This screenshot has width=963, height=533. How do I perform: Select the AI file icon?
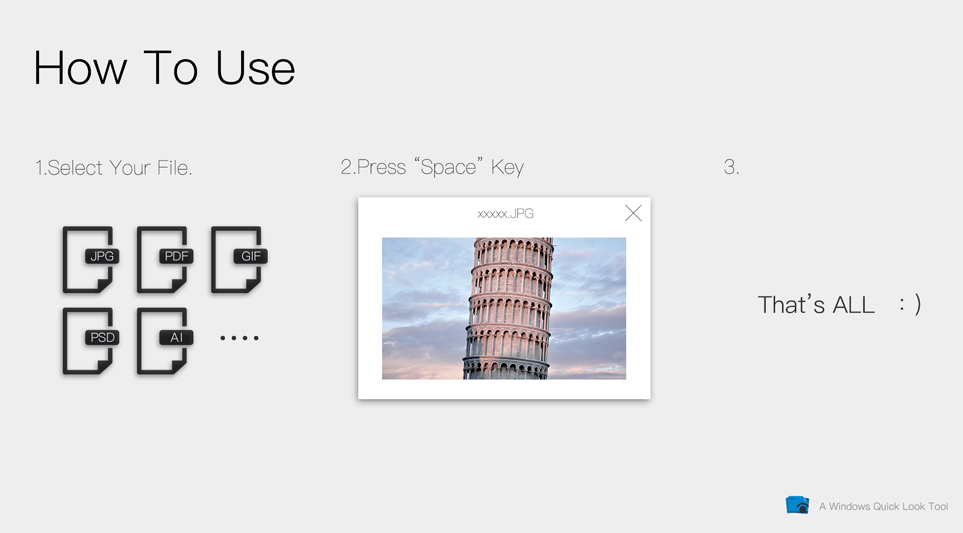click(164, 340)
